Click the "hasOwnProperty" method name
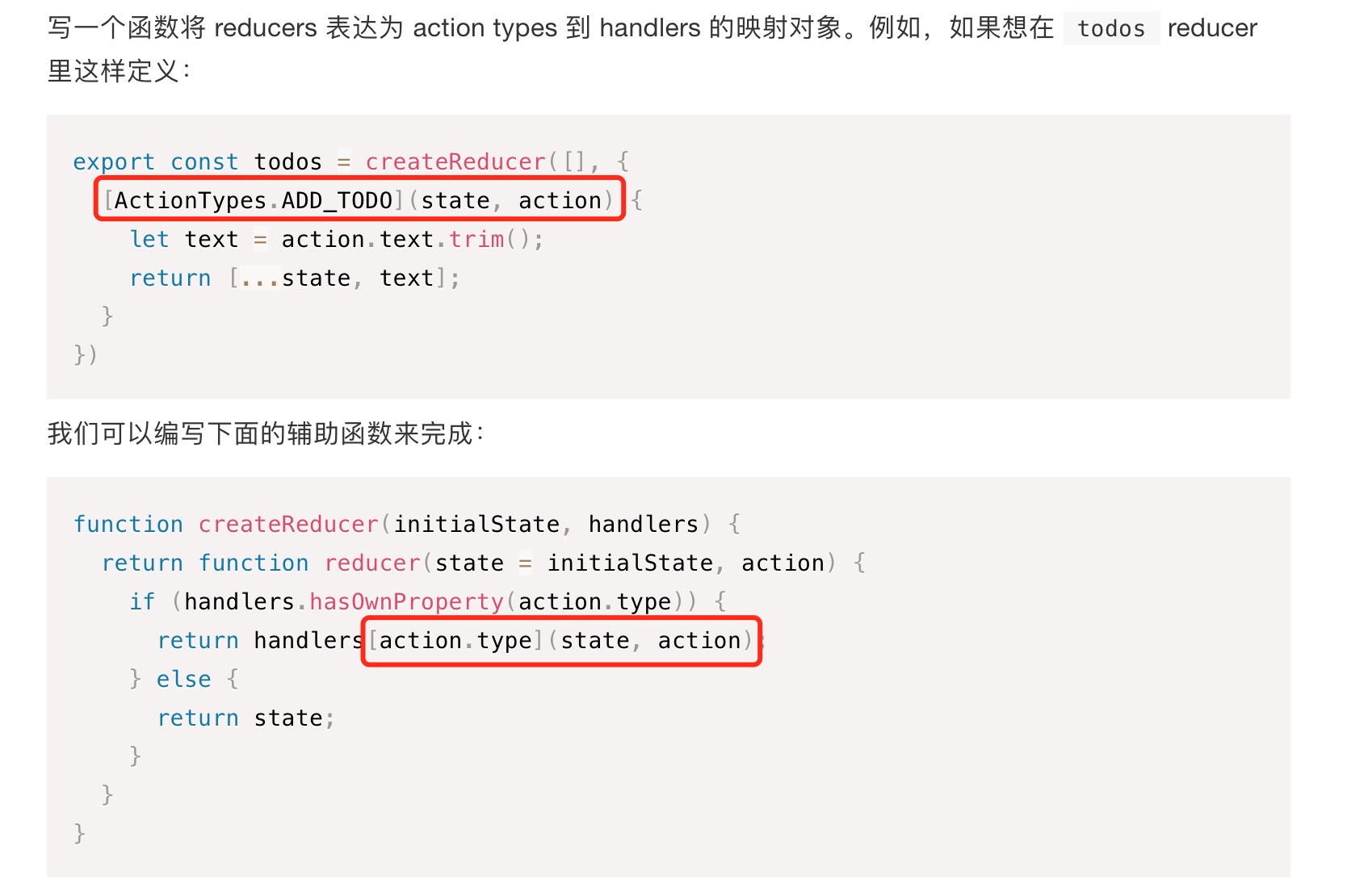 pos(406,602)
